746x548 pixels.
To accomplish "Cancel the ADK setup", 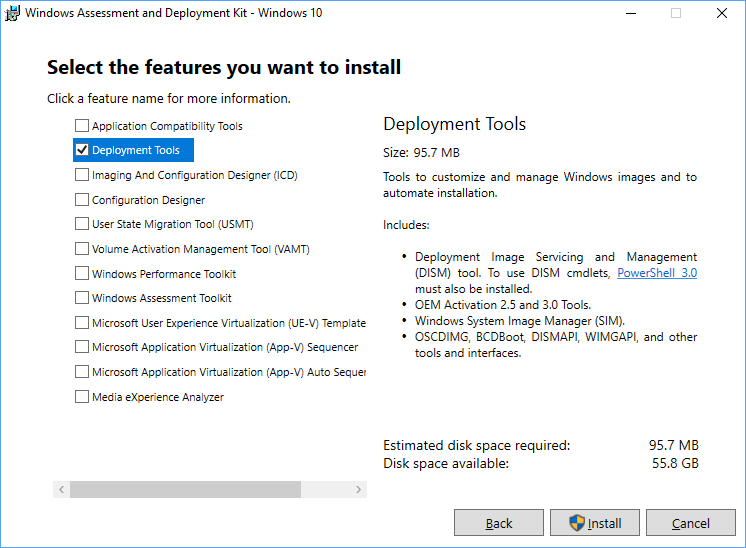I will 691,523.
